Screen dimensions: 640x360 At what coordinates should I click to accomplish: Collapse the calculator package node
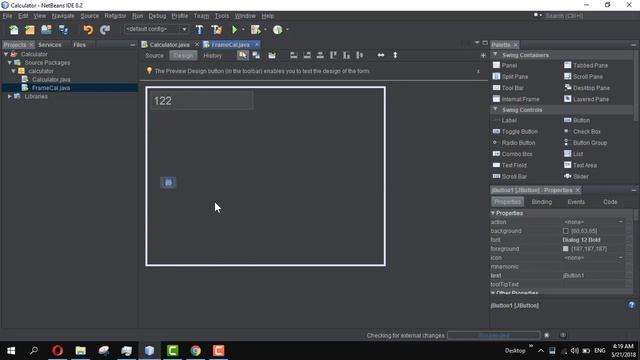point(13,71)
